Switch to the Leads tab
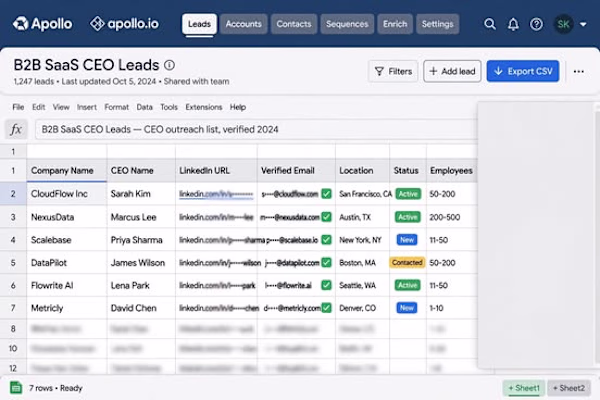This screenshot has height=400, width=600. coord(199,24)
